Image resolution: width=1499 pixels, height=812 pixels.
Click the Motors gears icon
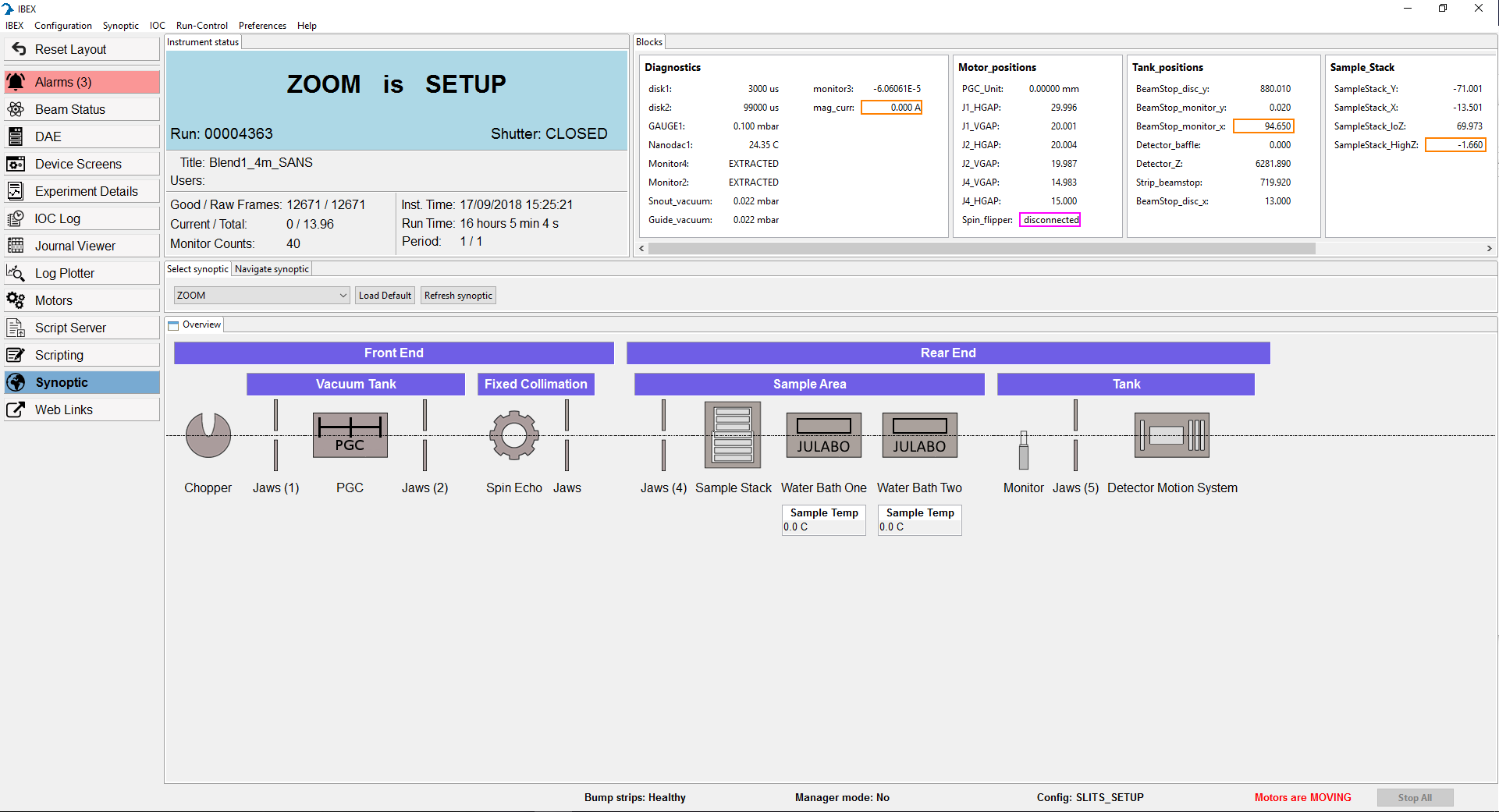pos(16,300)
